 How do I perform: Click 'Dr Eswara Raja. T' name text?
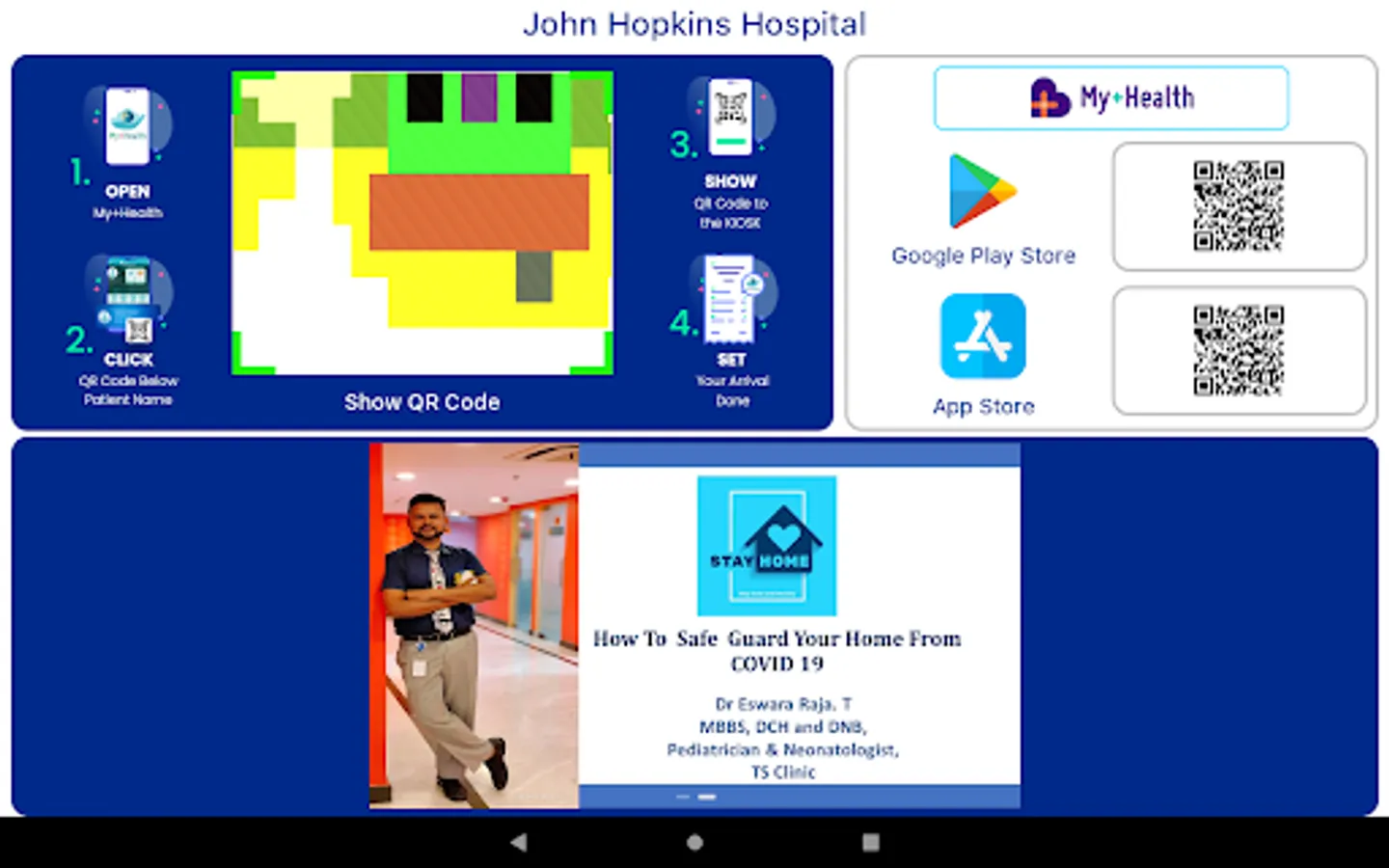783,704
